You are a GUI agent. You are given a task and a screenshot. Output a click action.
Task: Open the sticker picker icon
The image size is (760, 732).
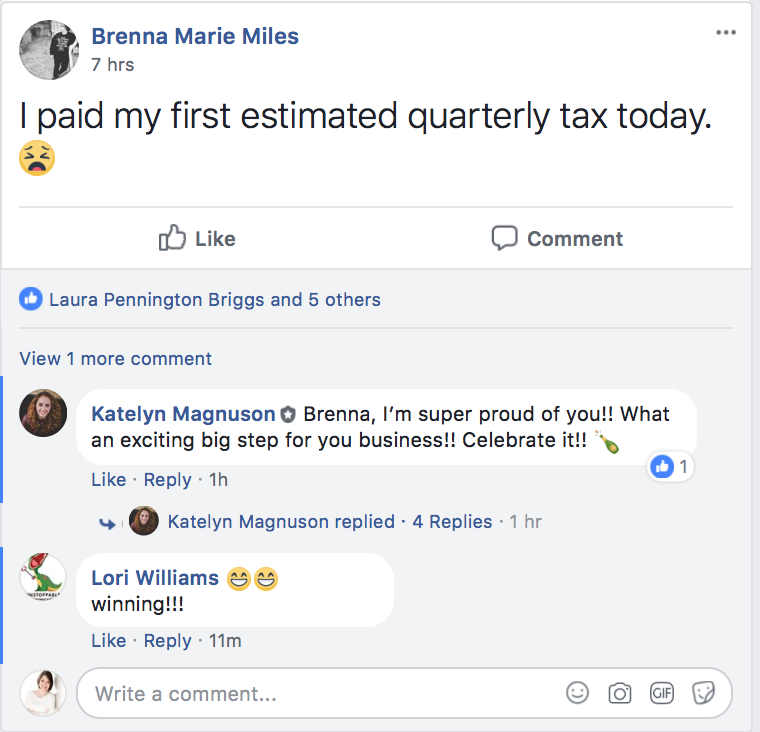[x=704, y=693]
